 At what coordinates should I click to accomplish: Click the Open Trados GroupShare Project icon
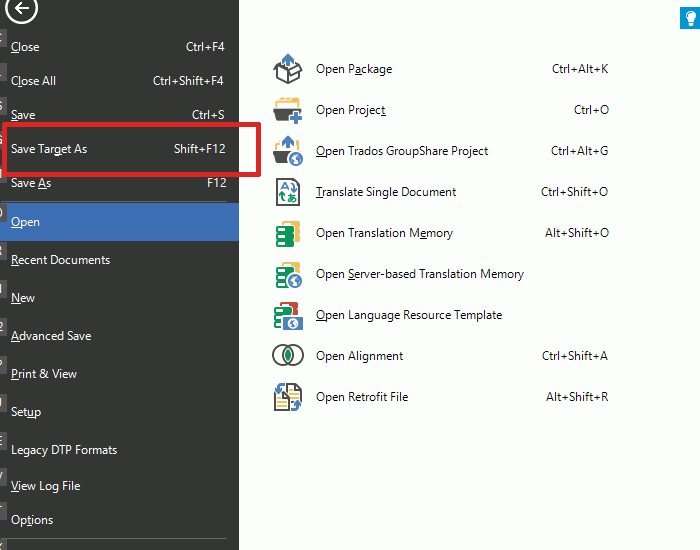pos(288,151)
